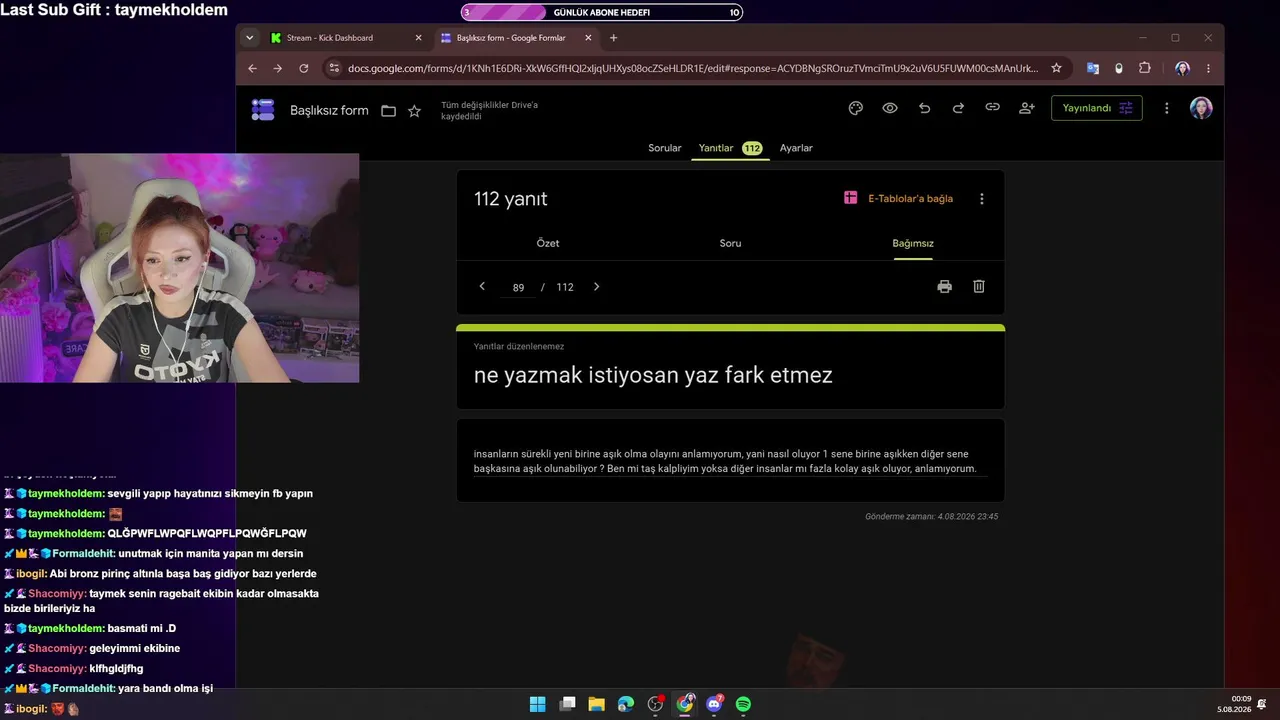Click the question title 'ne yazmak istiyosan yaz fark etmez'
The width and height of the screenshot is (1280, 720).
(x=653, y=375)
